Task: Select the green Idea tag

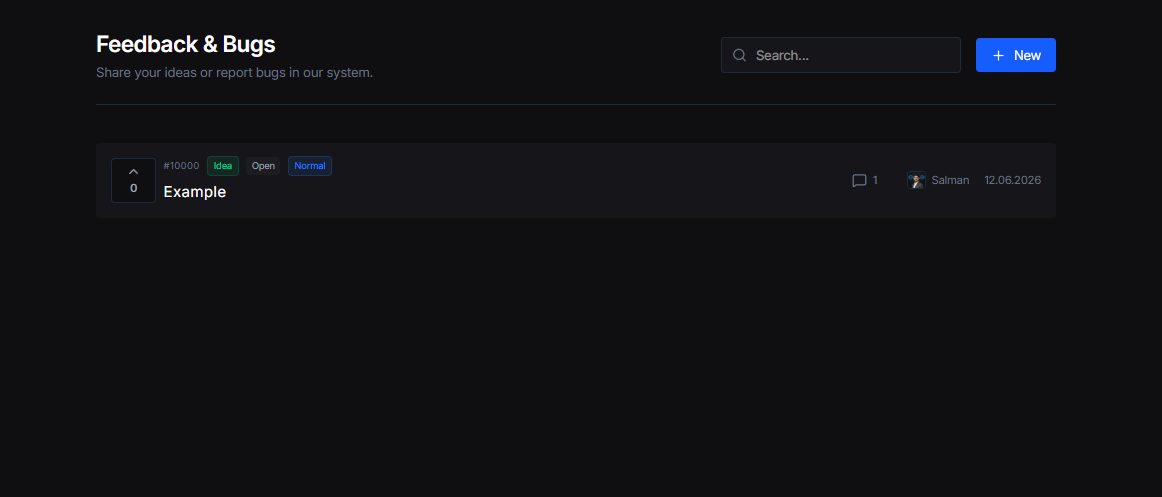Action: click(x=222, y=166)
